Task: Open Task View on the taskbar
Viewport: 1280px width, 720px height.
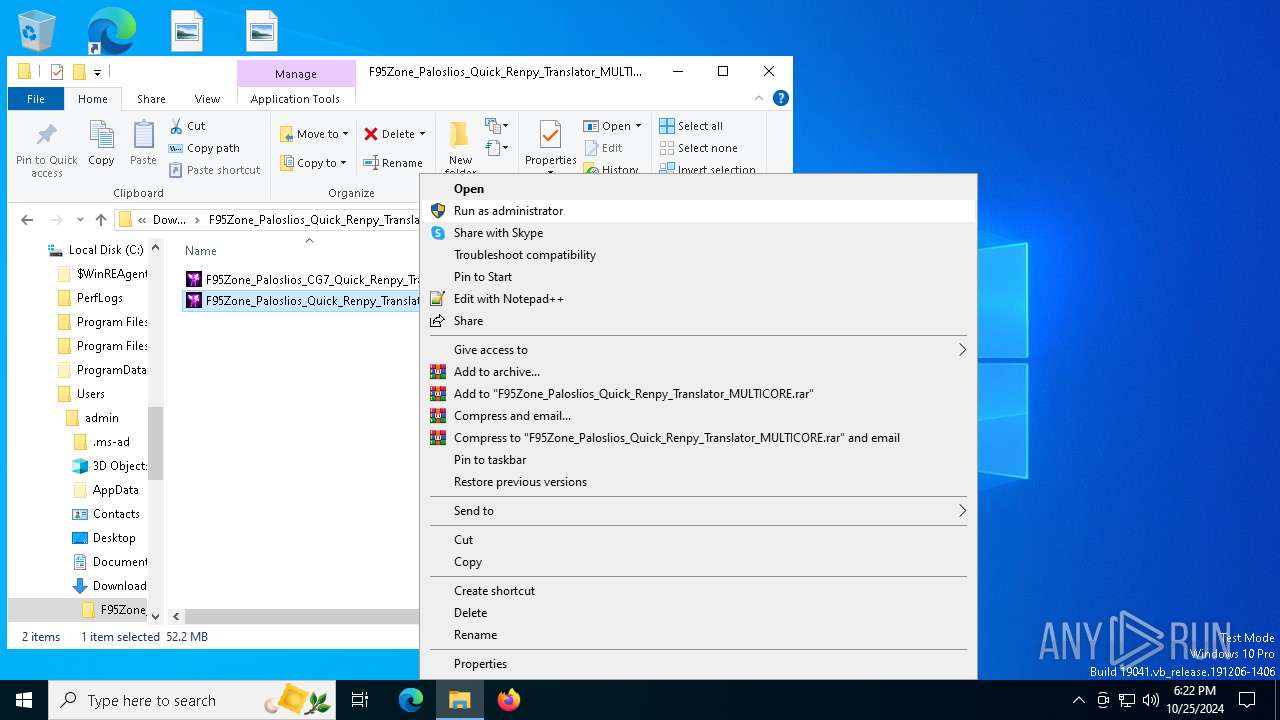Action: tap(360, 700)
